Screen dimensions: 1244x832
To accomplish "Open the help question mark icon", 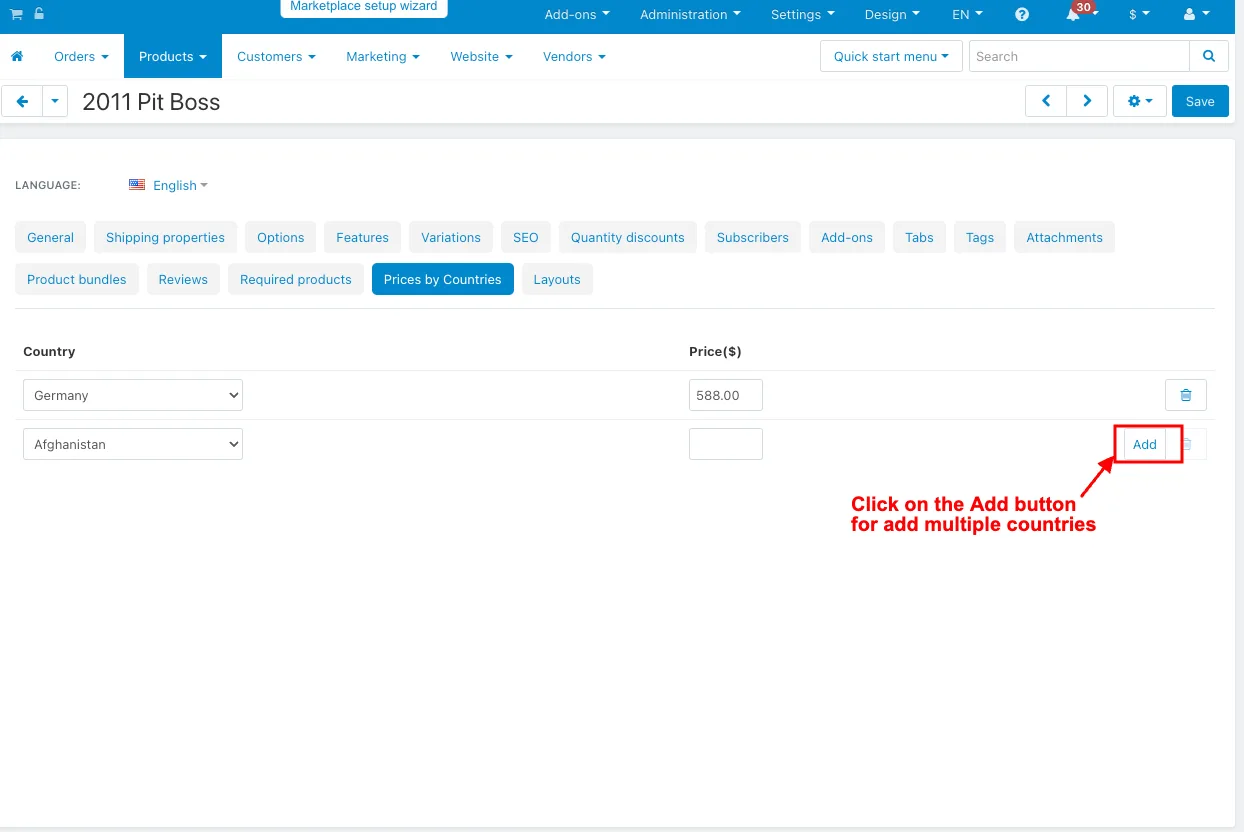I will 1022,14.
